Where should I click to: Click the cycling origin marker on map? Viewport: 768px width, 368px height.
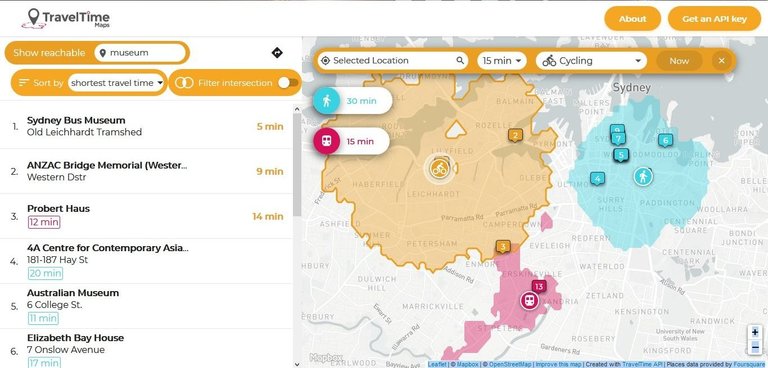click(439, 168)
